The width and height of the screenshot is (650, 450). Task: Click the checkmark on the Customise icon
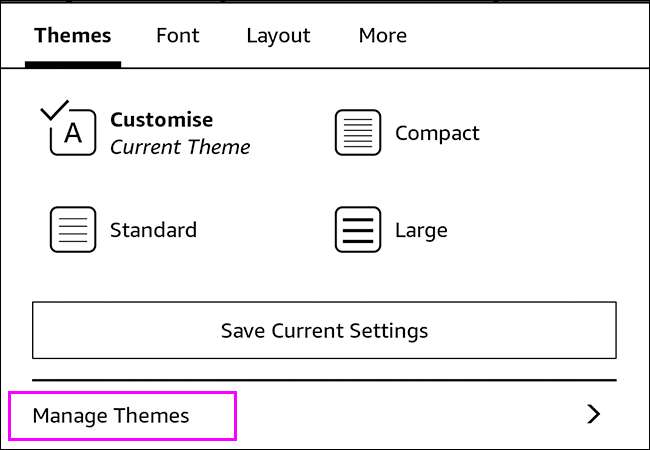point(54,107)
